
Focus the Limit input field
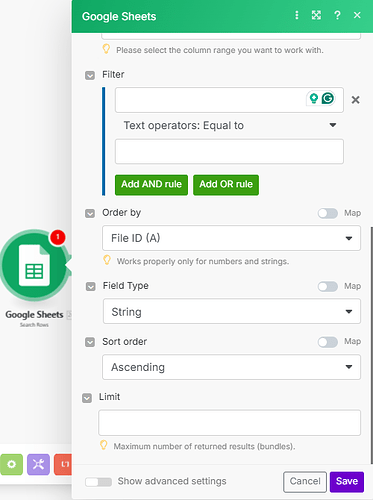[x=229, y=423]
